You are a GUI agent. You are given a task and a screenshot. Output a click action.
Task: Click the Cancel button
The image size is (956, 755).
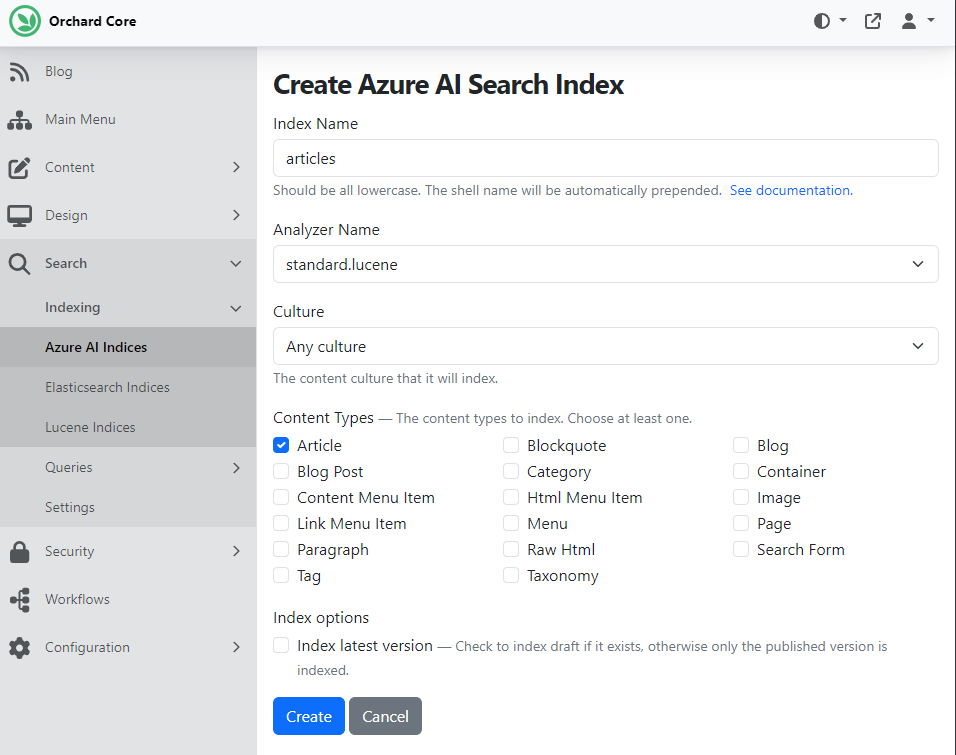click(x=385, y=716)
